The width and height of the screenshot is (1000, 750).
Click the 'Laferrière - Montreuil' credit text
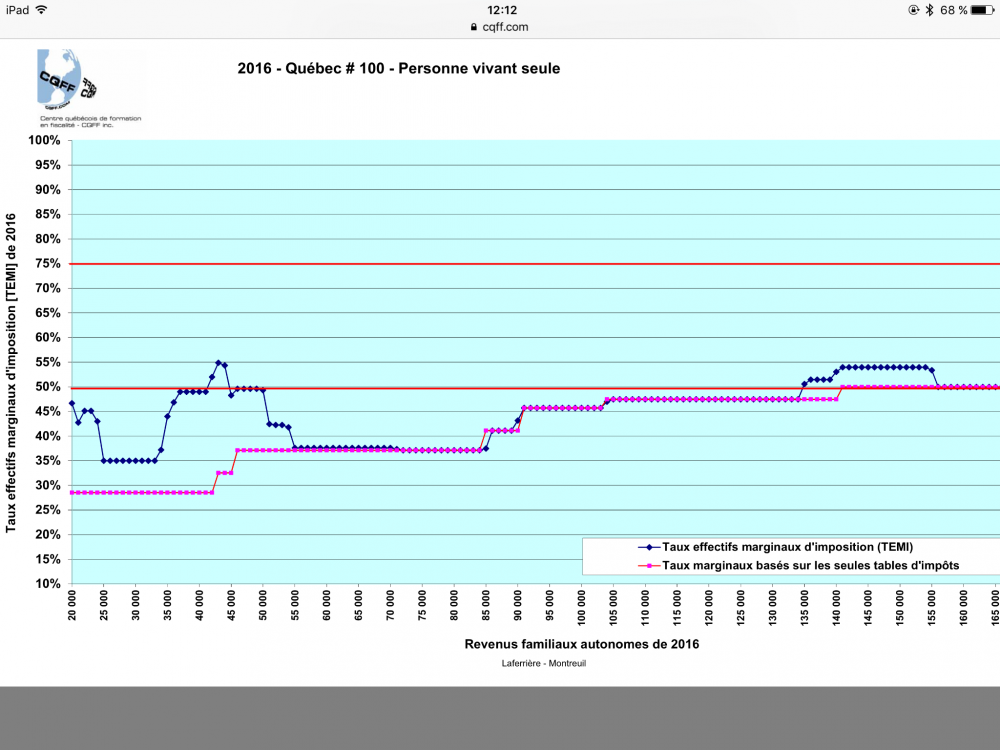point(537,663)
